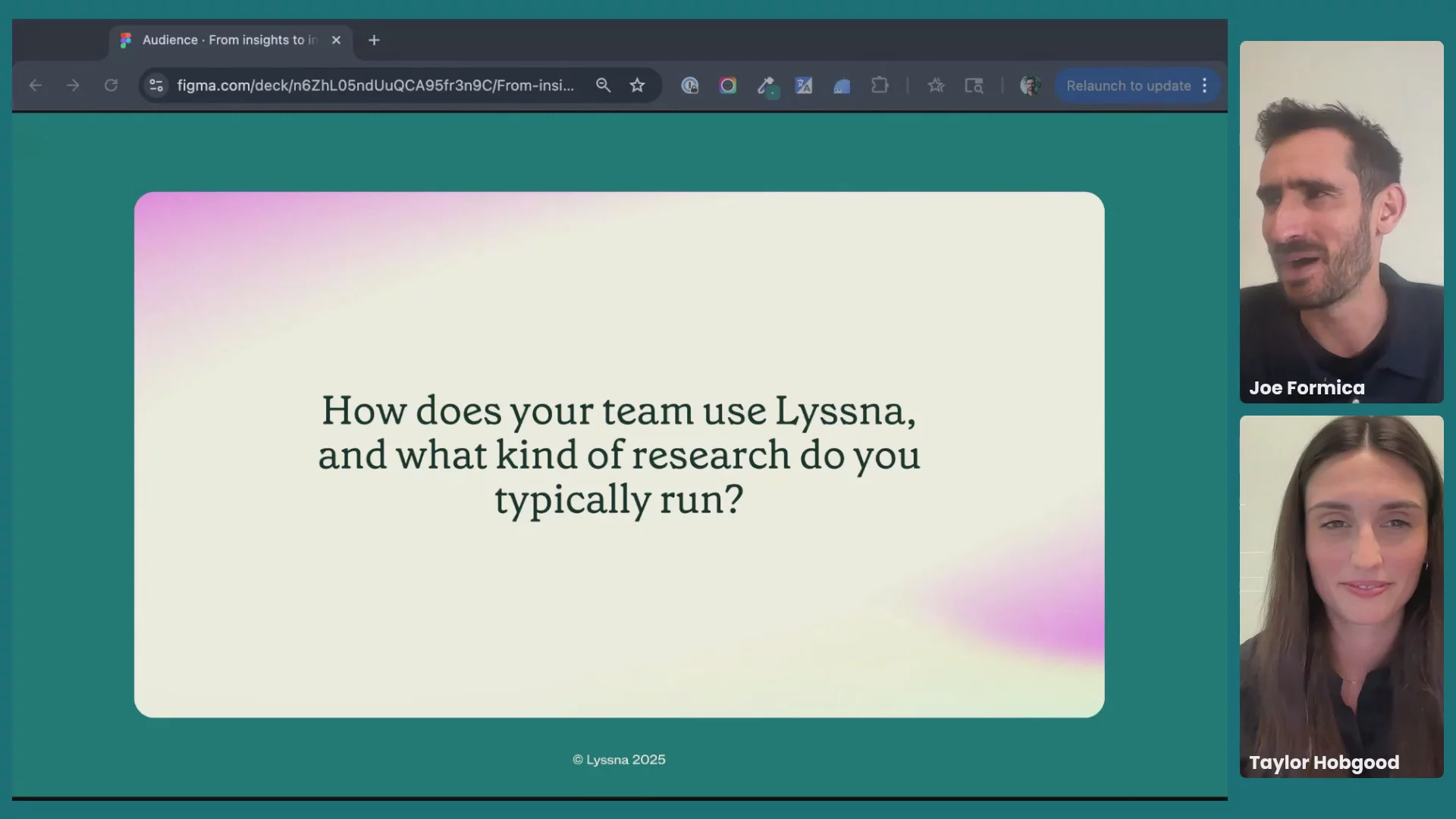The width and height of the screenshot is (1456, 819).
Task: Open Chrome three-dot menu
Action: (x=1204, y=86)
